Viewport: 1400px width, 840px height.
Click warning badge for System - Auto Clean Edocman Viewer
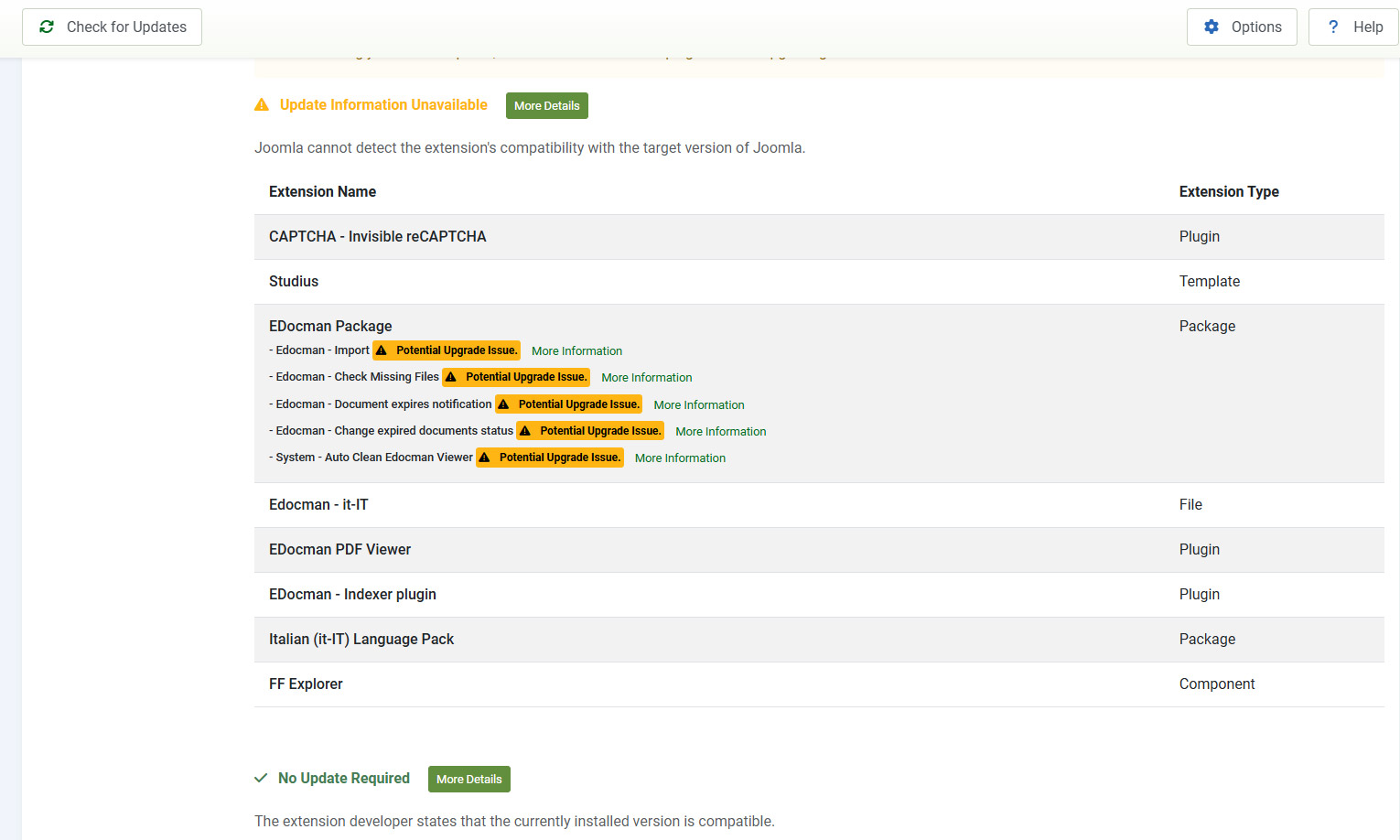tap(550, 458)
